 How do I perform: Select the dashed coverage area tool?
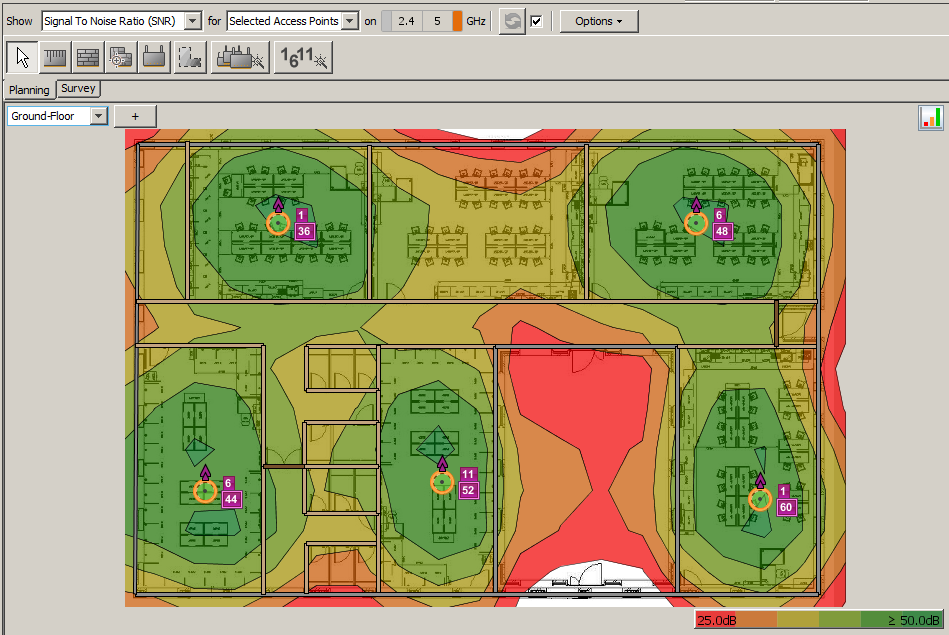(190, 58)
